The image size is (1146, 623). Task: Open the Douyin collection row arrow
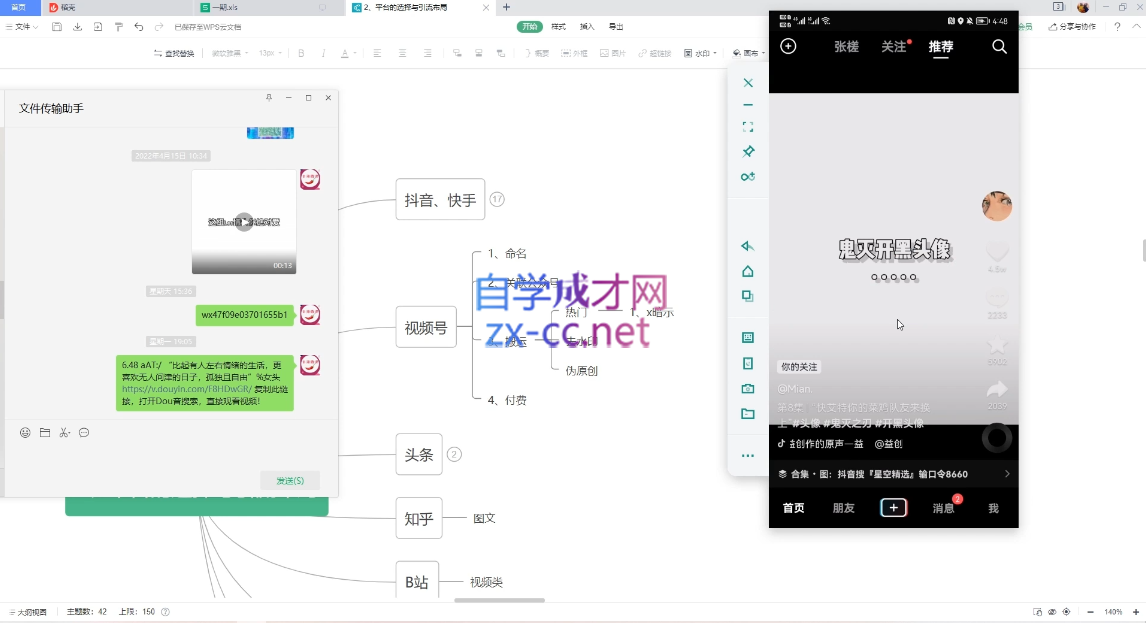coord(1007,474)
